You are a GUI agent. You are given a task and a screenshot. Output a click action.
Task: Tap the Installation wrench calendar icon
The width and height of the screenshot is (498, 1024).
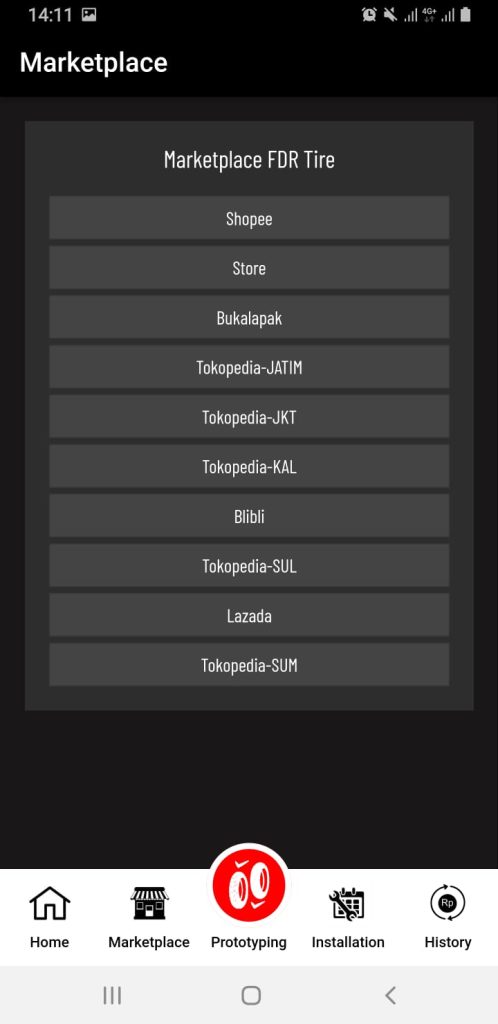(x=347, y=904)
